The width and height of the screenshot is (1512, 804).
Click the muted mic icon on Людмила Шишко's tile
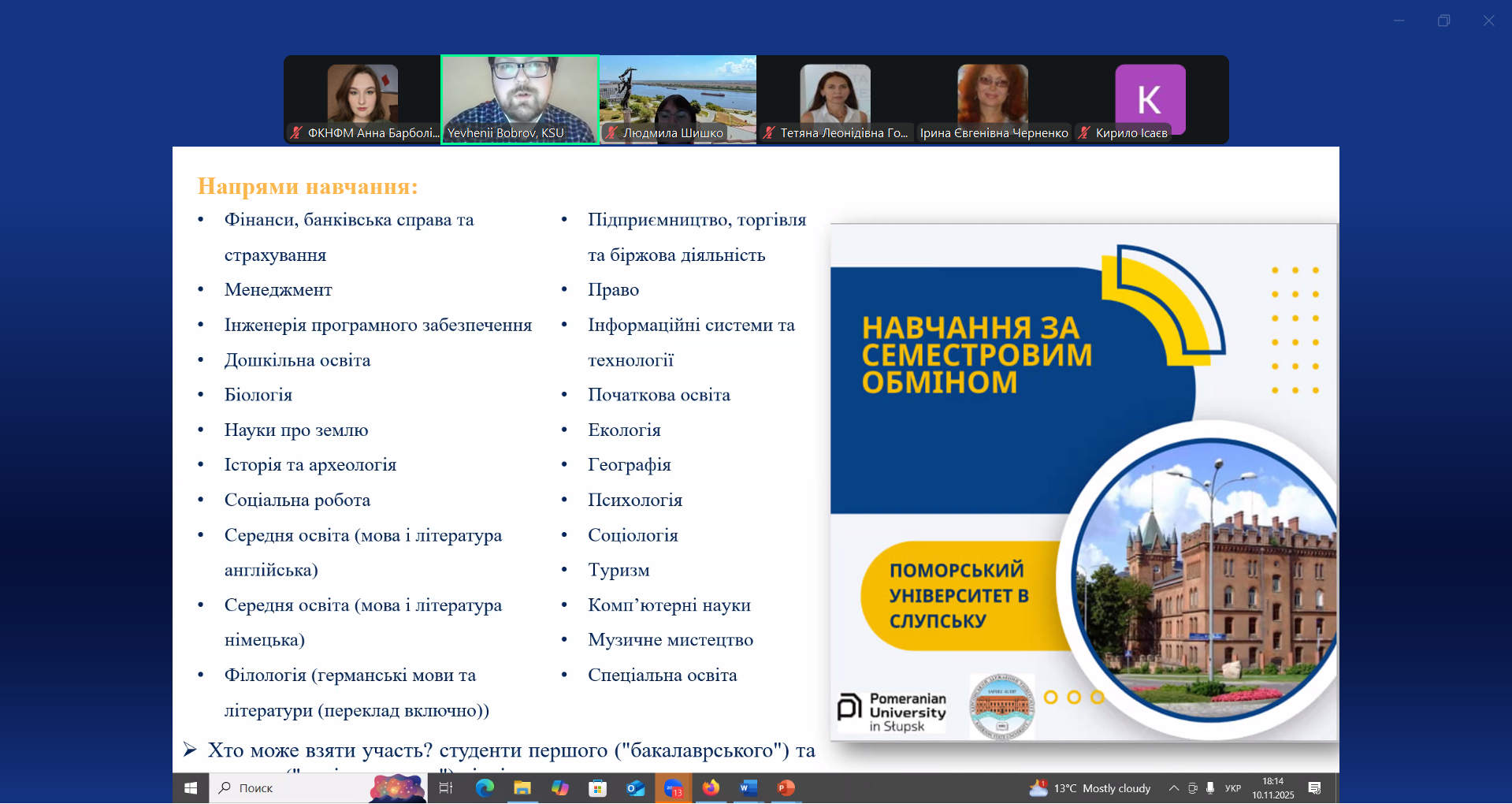pos(611,133)
